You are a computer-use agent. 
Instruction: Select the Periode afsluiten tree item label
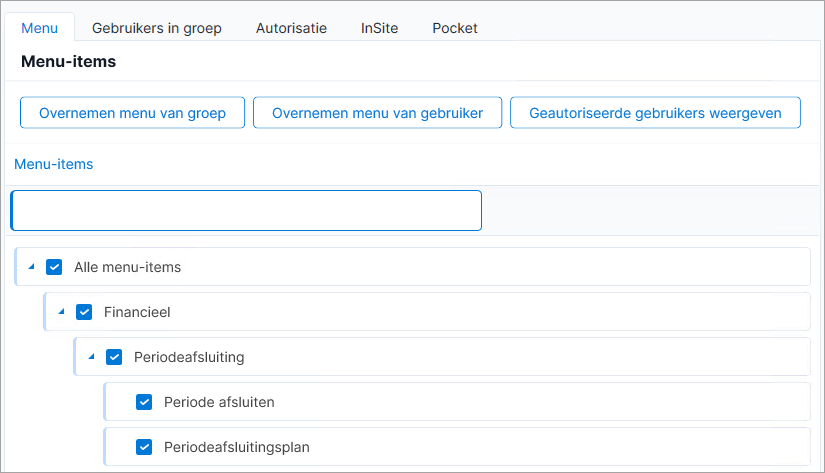(x=219, y=402)
